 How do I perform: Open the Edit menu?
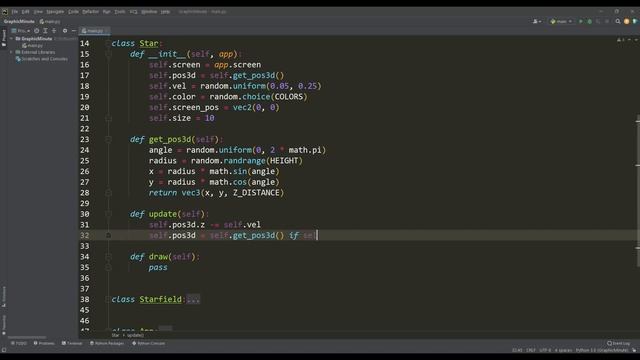click(x=25, y=12)
